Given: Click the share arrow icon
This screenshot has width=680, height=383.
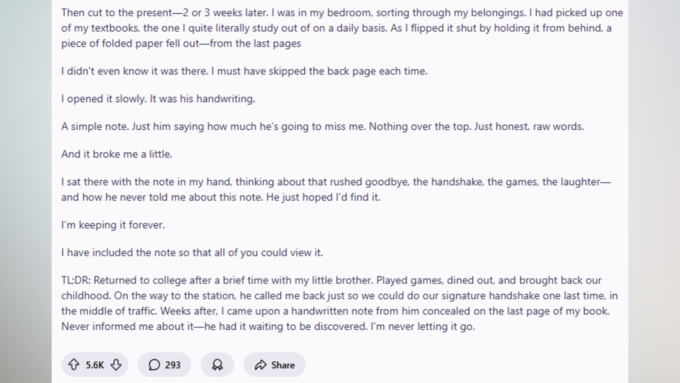Looking at the screenshot, I should 260,365.
